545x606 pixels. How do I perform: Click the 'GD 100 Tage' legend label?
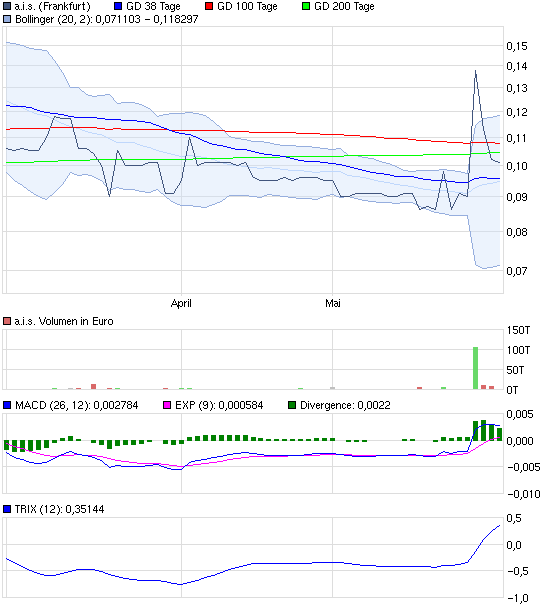coord(247,7)
